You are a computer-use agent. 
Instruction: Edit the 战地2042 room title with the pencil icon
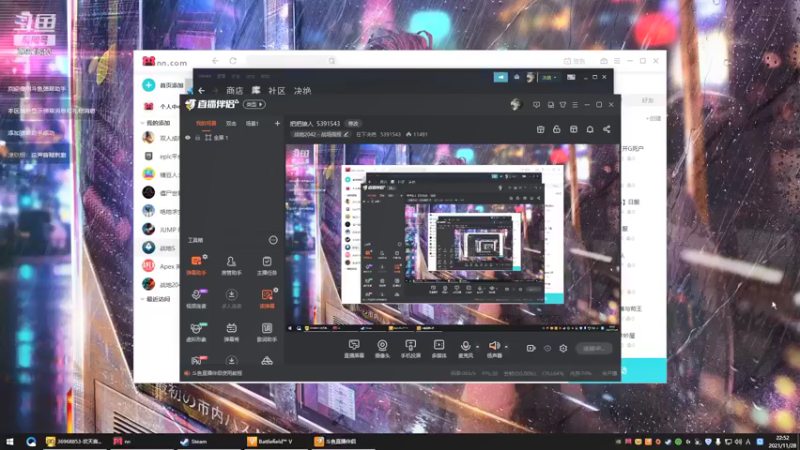[x=346, y=134]
